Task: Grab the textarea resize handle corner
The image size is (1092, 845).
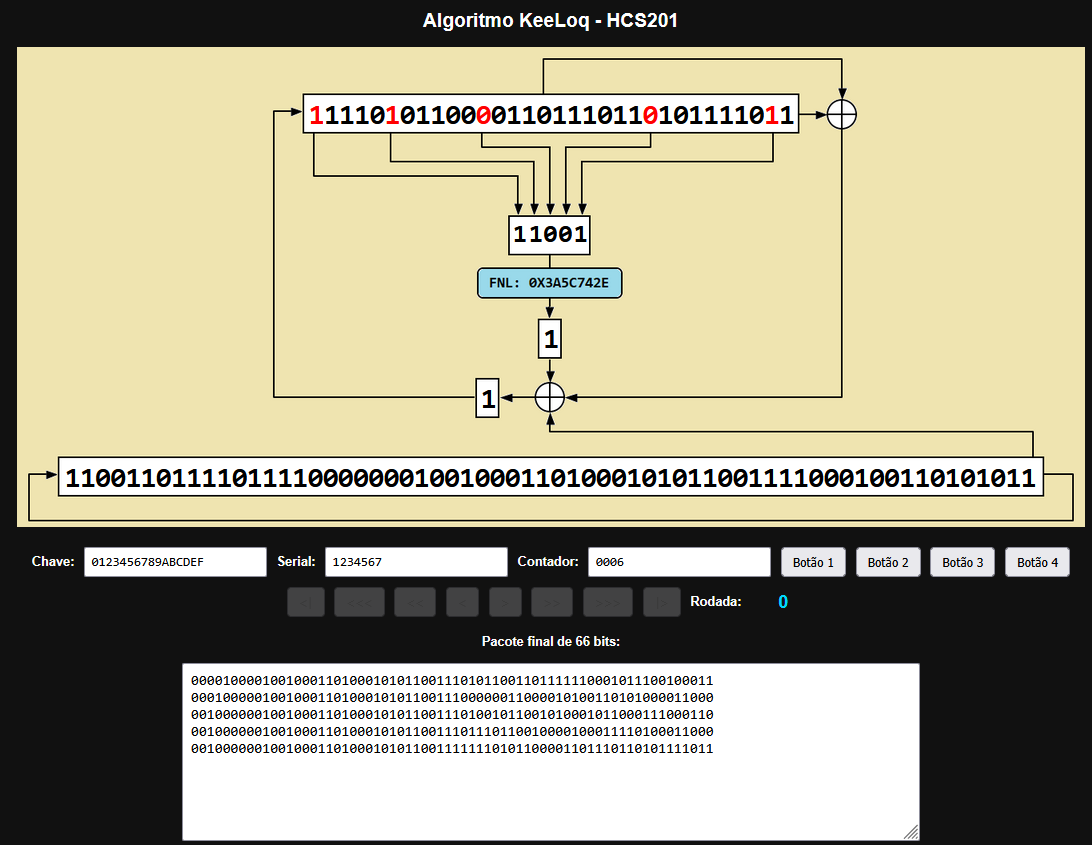Action: (912, 832)
